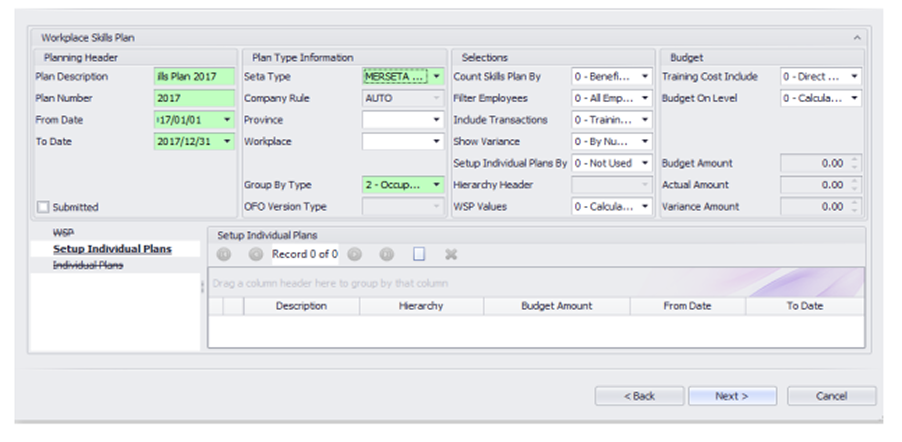The image size is (902, 442).
Task: Collapse the Workplace Skills Plan panel
Action: click(856, 37)
